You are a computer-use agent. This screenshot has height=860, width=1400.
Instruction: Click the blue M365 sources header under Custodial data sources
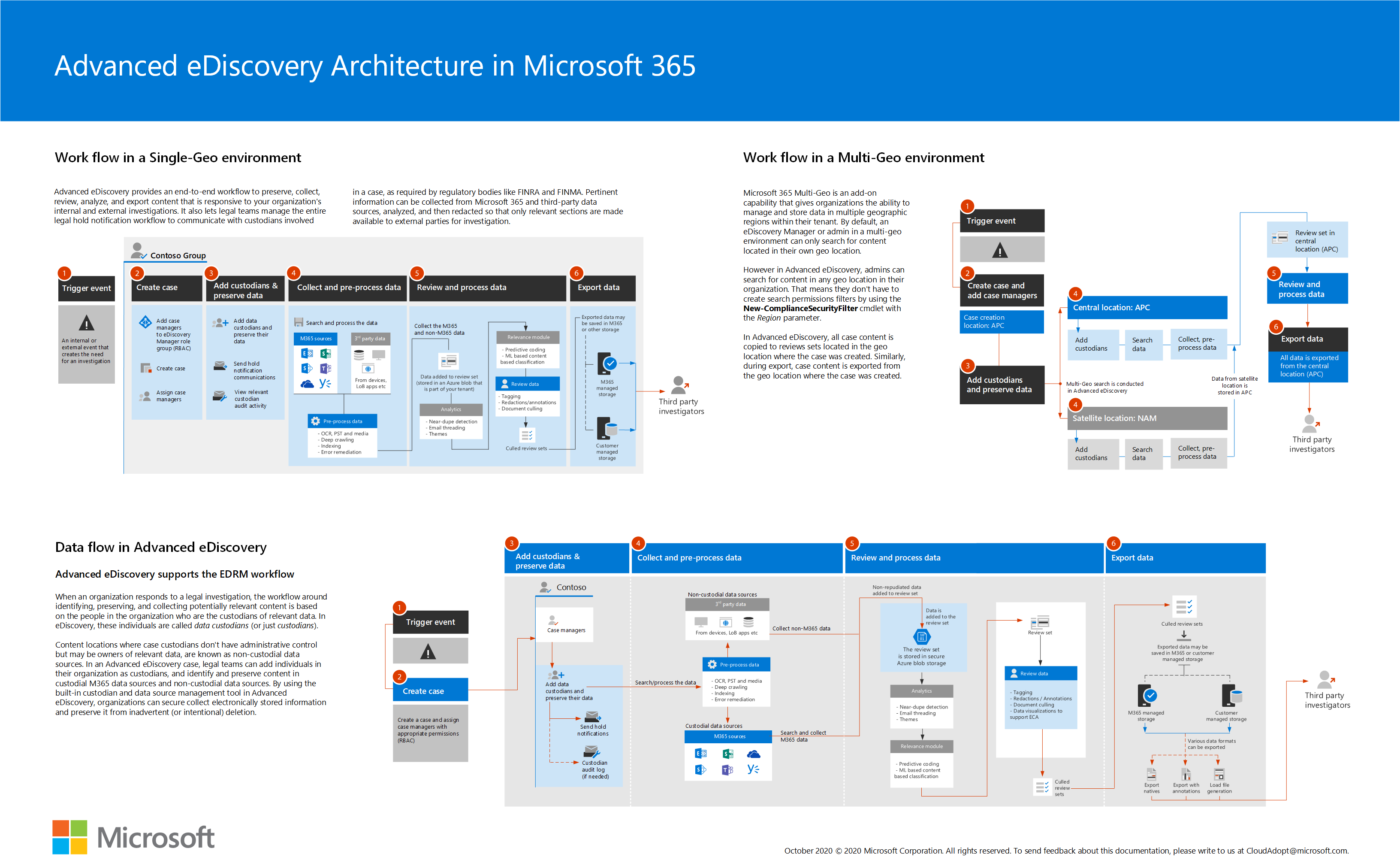(728, 736)
